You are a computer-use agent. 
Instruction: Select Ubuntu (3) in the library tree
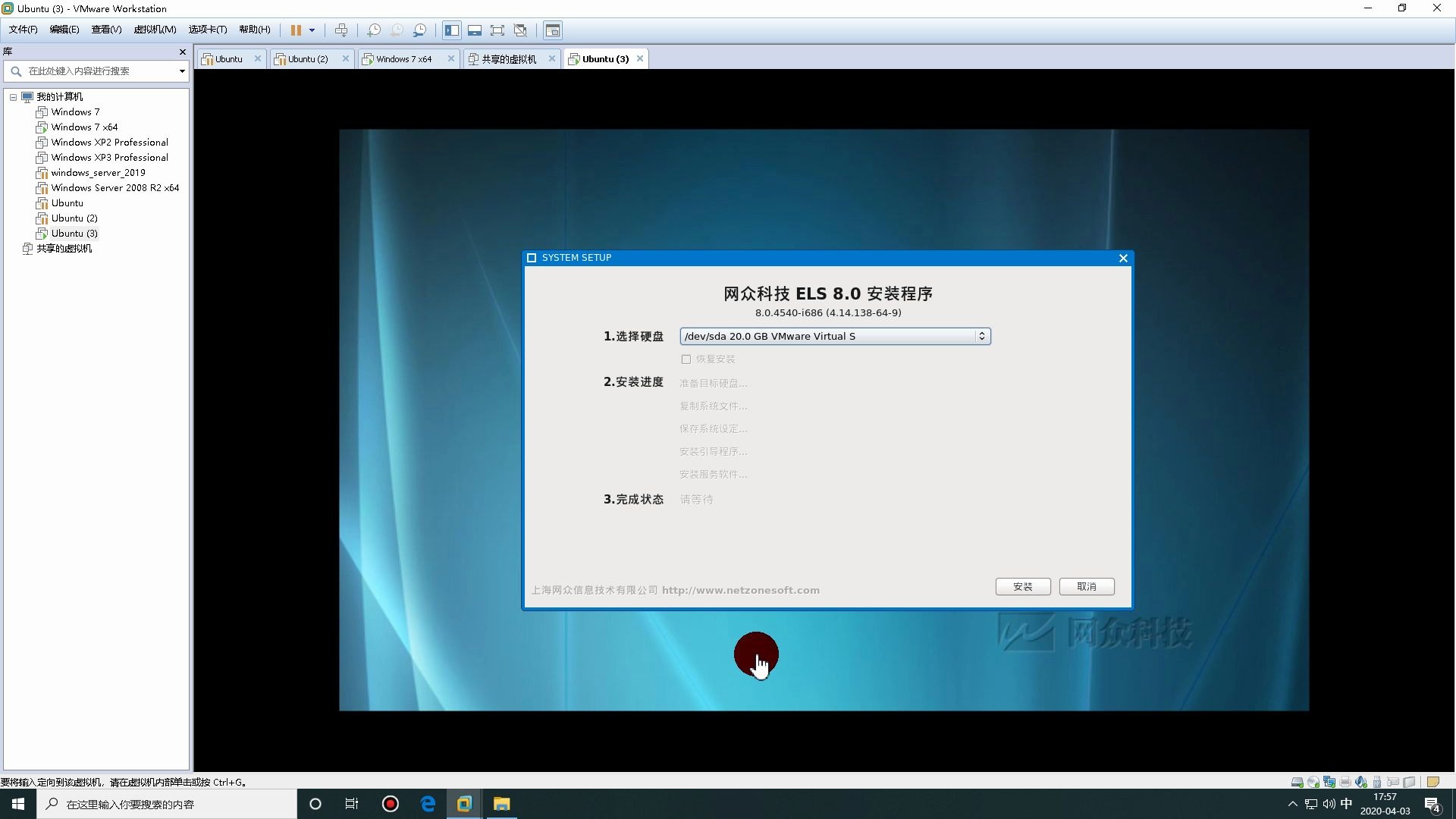click(x=74, y=234)
